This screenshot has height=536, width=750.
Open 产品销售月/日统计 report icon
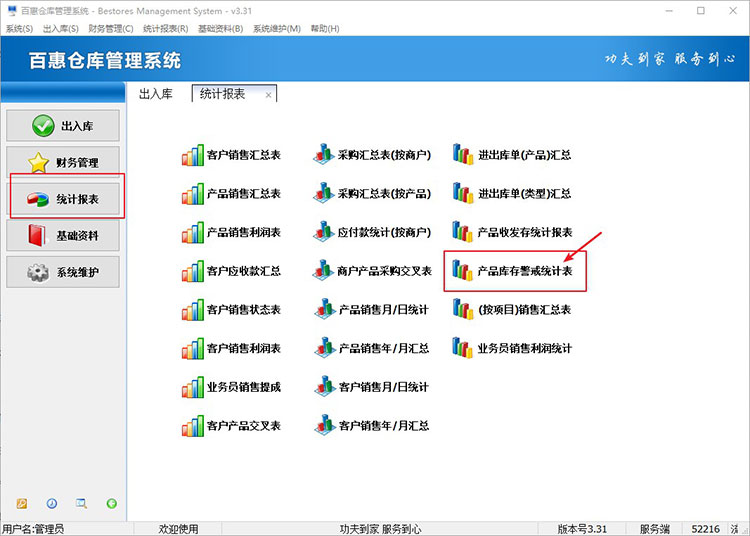pyautogui.click(x=324, y=309)
